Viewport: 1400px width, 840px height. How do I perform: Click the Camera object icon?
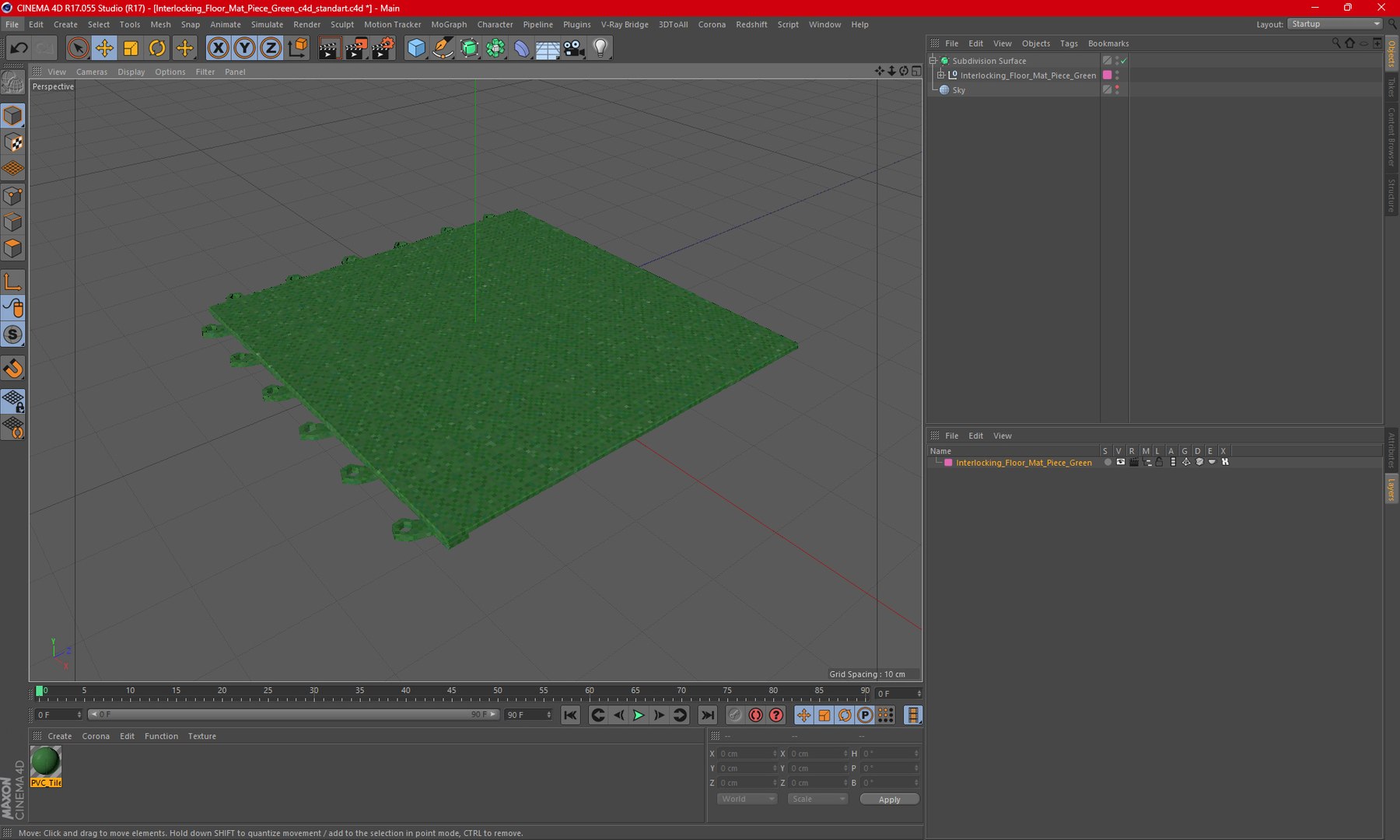(x=574, y=48)
